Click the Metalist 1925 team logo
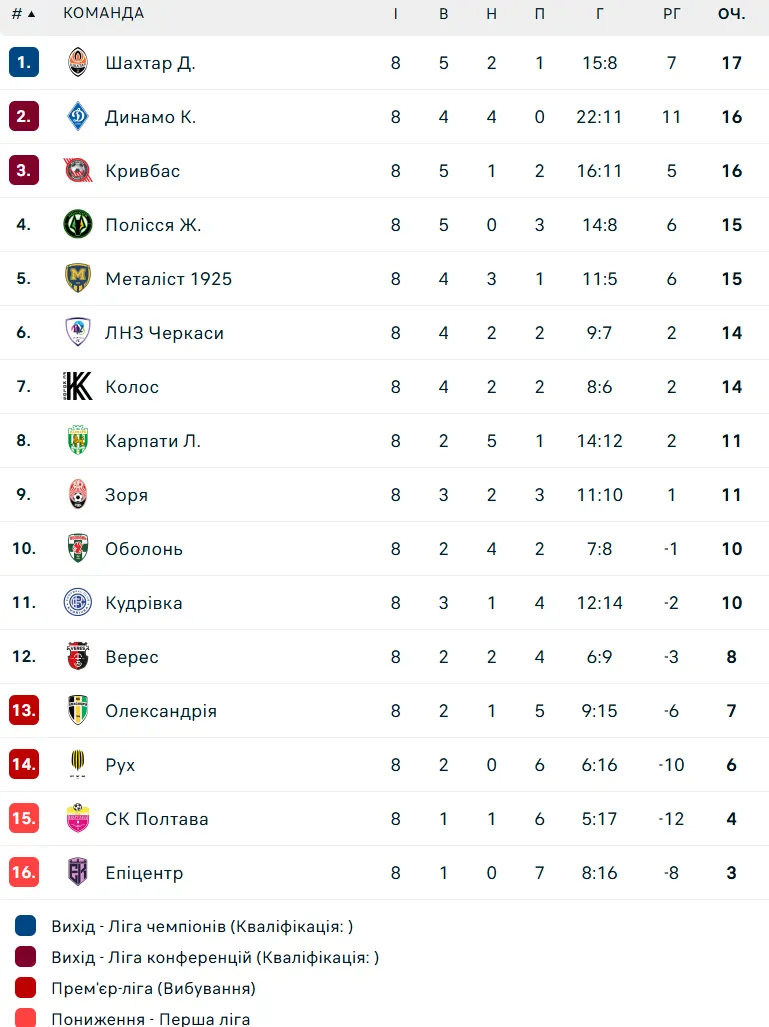The height and width of the screenshot is (1027, 769). [x=78, y=279]
